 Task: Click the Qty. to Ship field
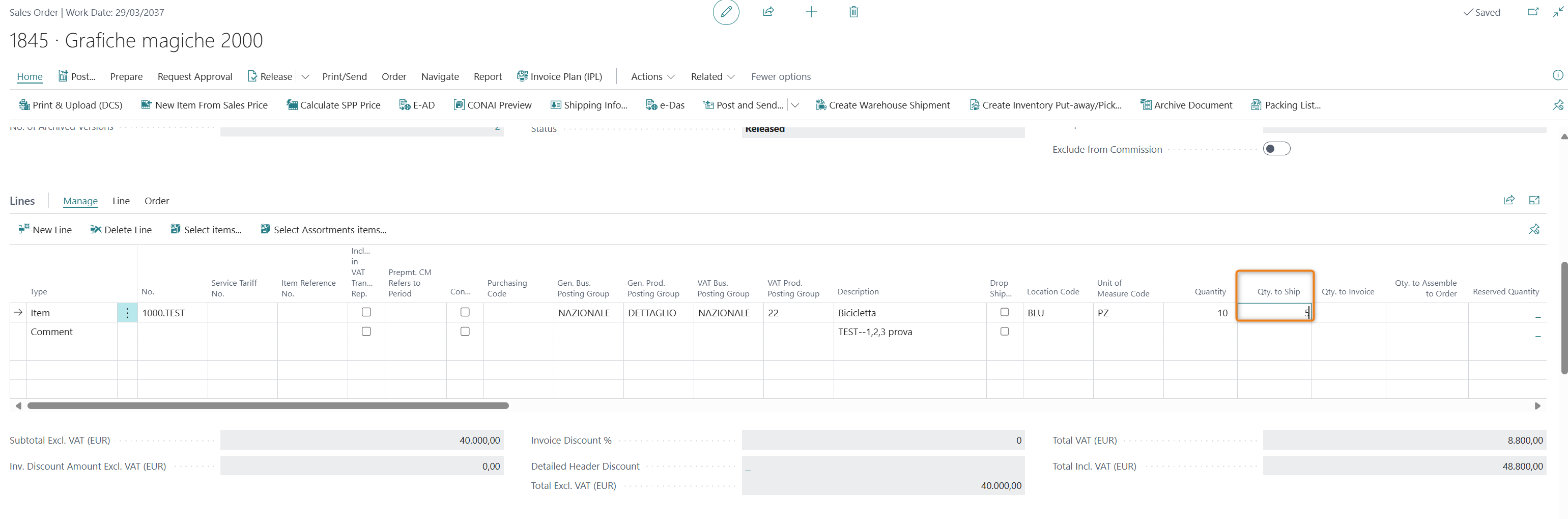(x=1275, y=313)
